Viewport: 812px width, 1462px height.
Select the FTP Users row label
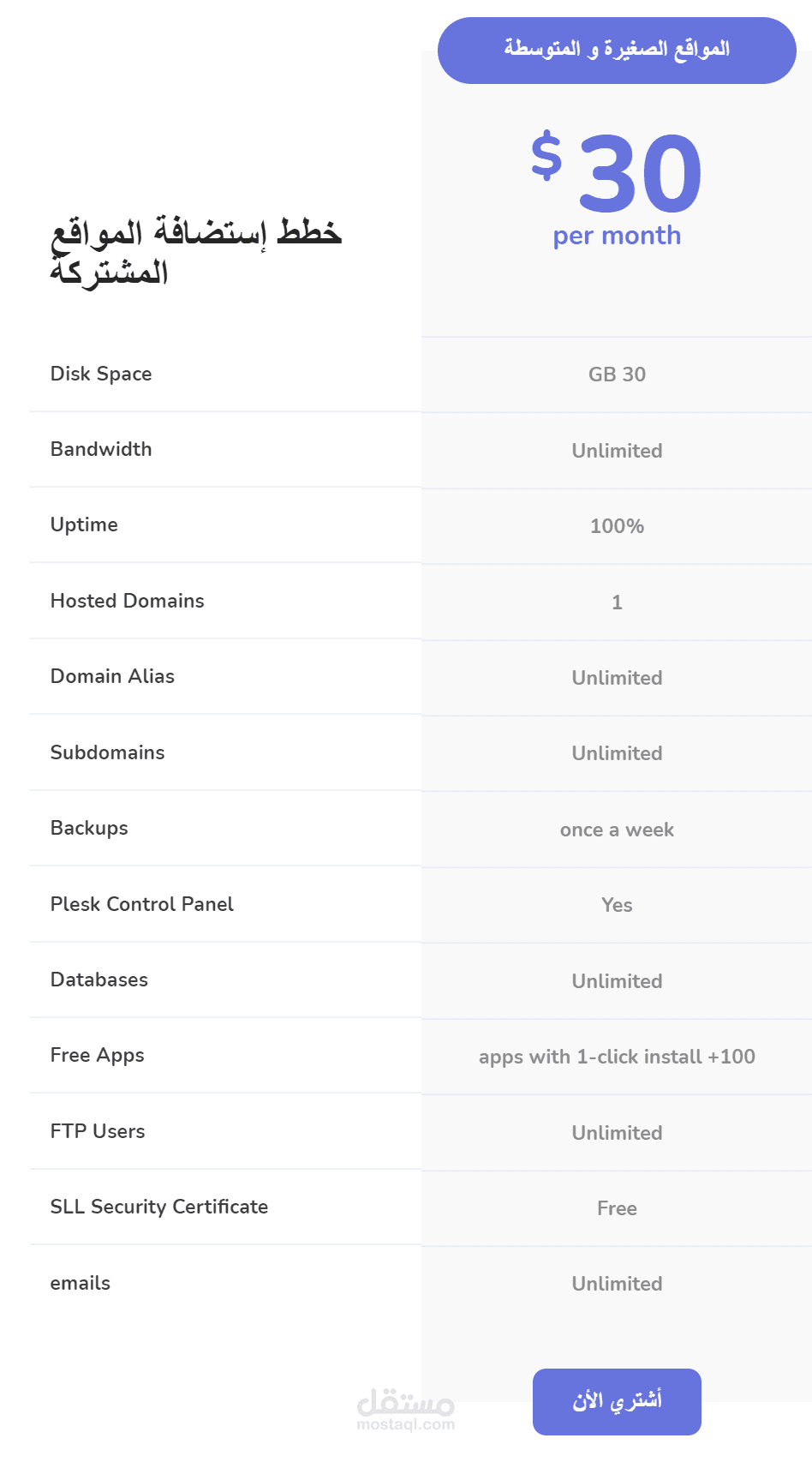(98, 1131)
